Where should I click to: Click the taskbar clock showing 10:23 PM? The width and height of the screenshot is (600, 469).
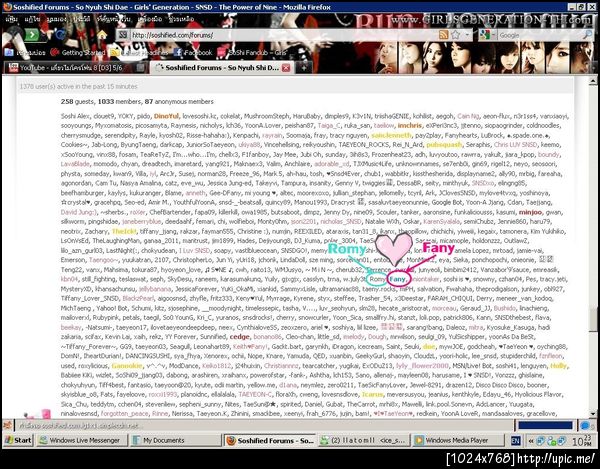pyautogui.click(x=583, y=441)
